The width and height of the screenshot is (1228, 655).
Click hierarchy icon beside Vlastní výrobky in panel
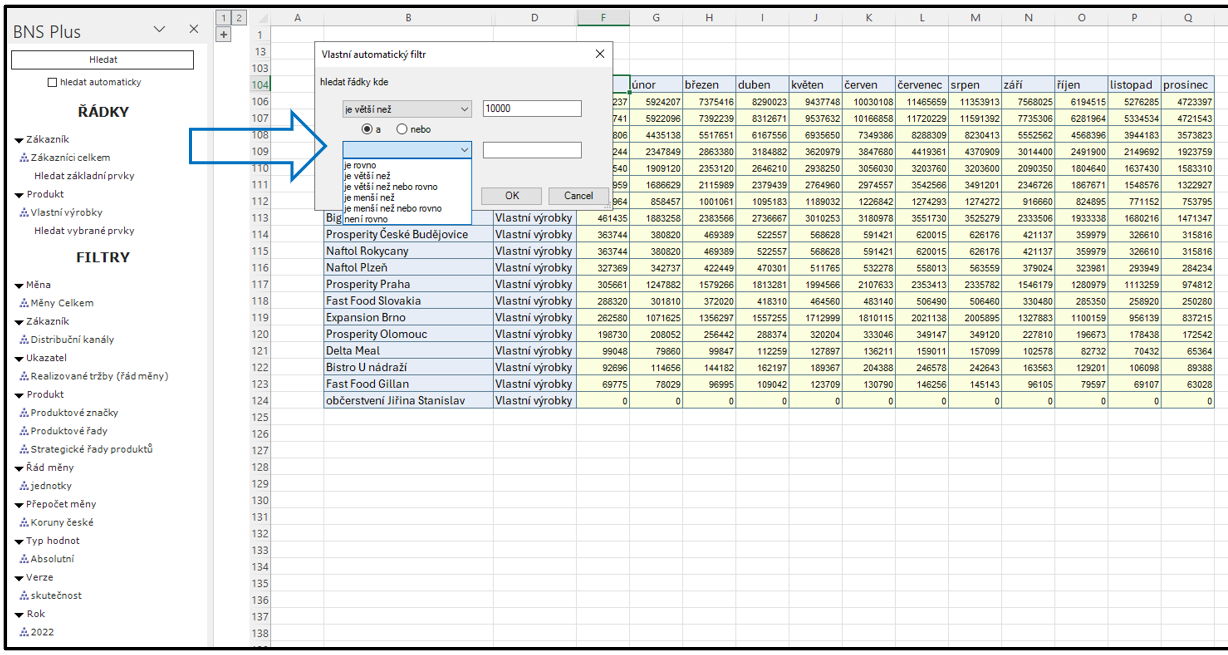click(x=24, y=213)
